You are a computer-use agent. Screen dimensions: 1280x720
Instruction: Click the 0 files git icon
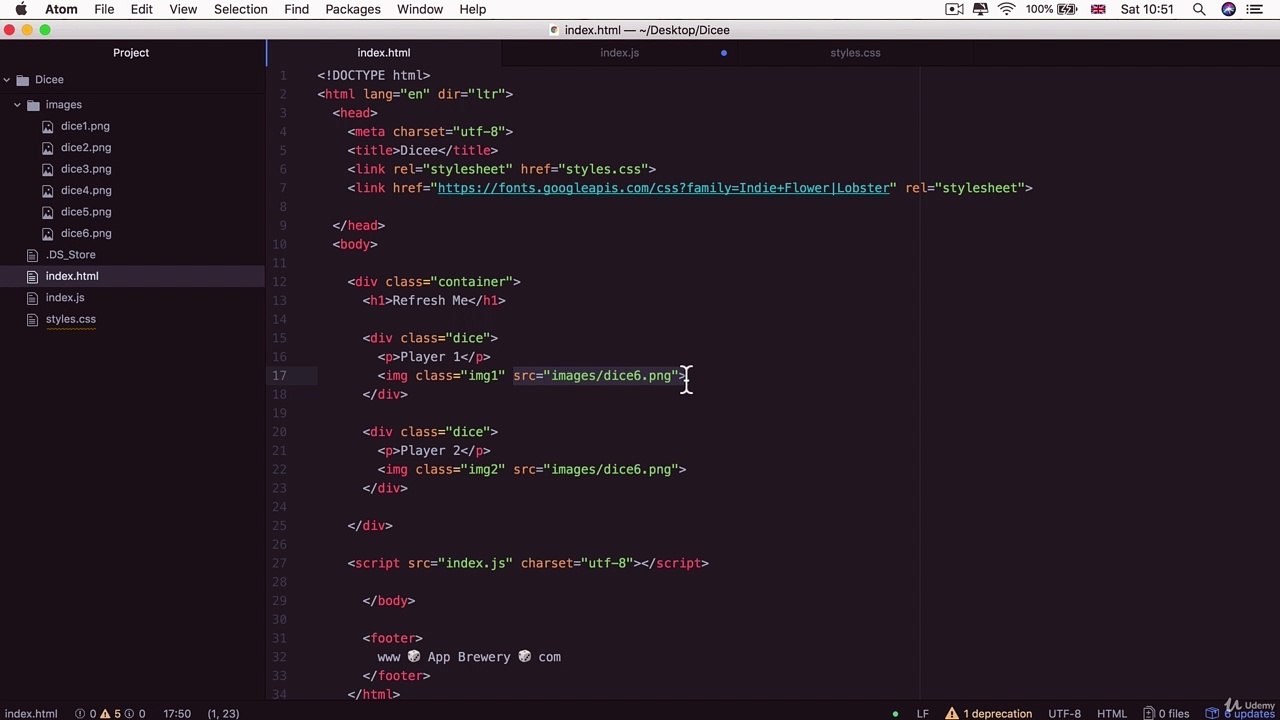point(1147,714)
